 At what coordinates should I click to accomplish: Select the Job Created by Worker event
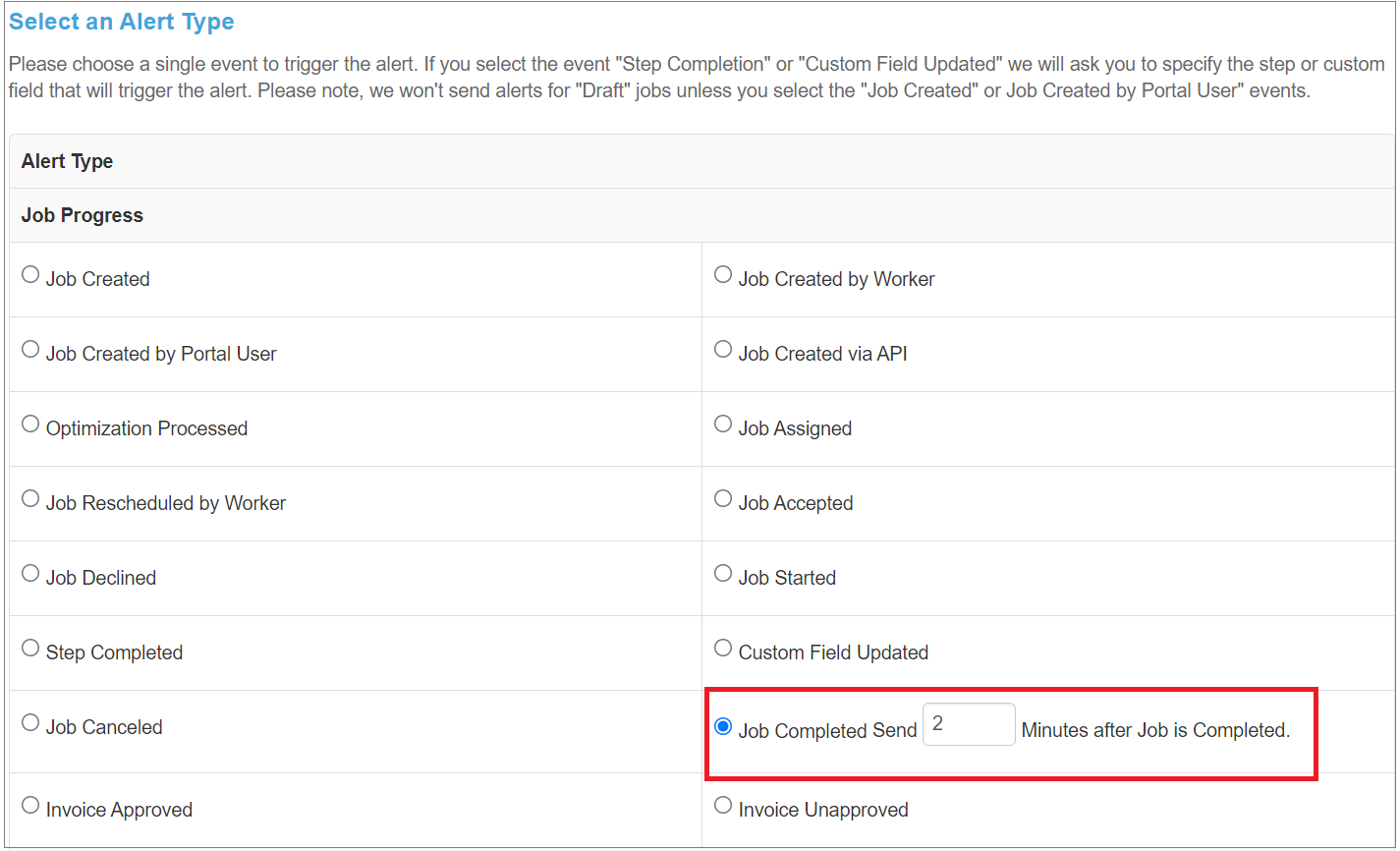(723, 274)
